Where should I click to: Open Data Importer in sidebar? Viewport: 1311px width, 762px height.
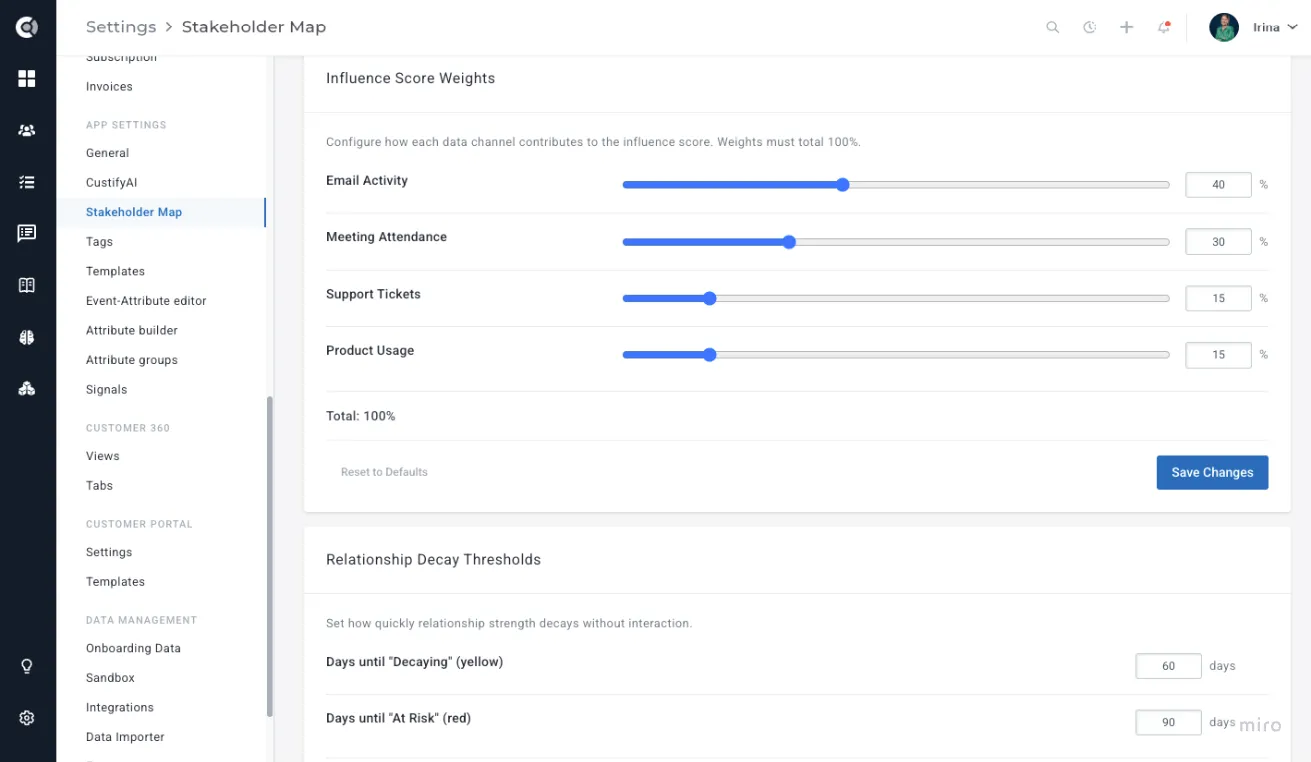coord(125,737)
